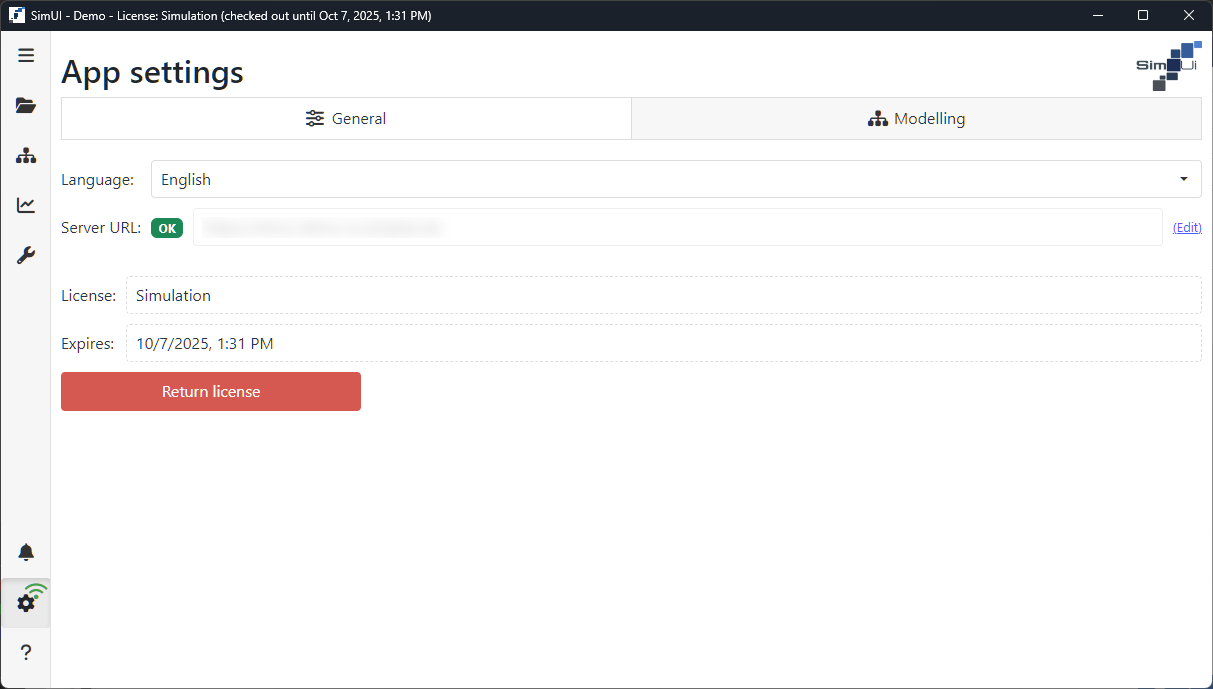Click the SimUI app icon in title bar

17,16
